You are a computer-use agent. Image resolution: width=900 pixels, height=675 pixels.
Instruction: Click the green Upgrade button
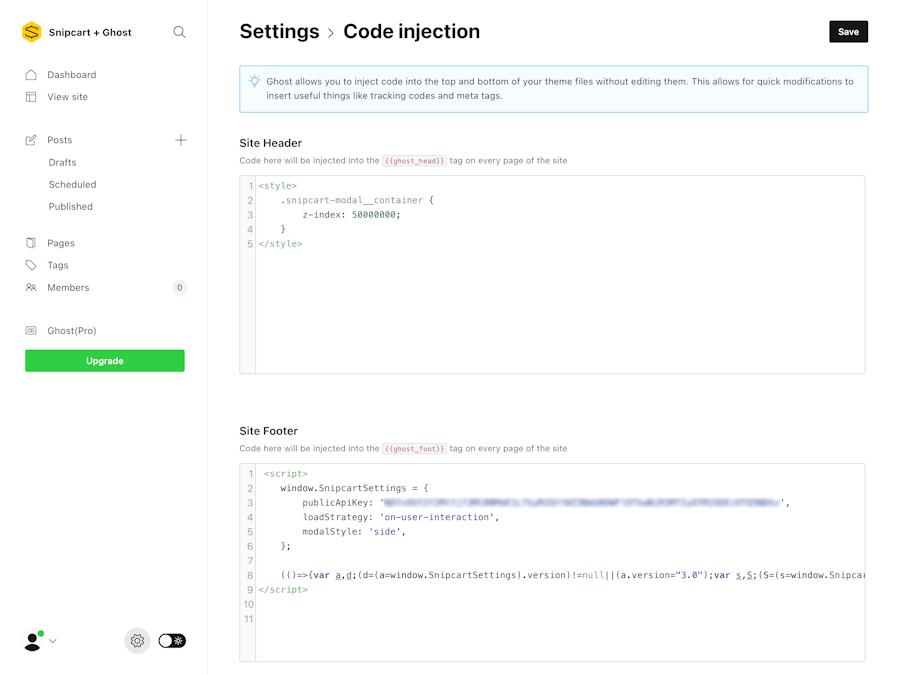point(105,360)
